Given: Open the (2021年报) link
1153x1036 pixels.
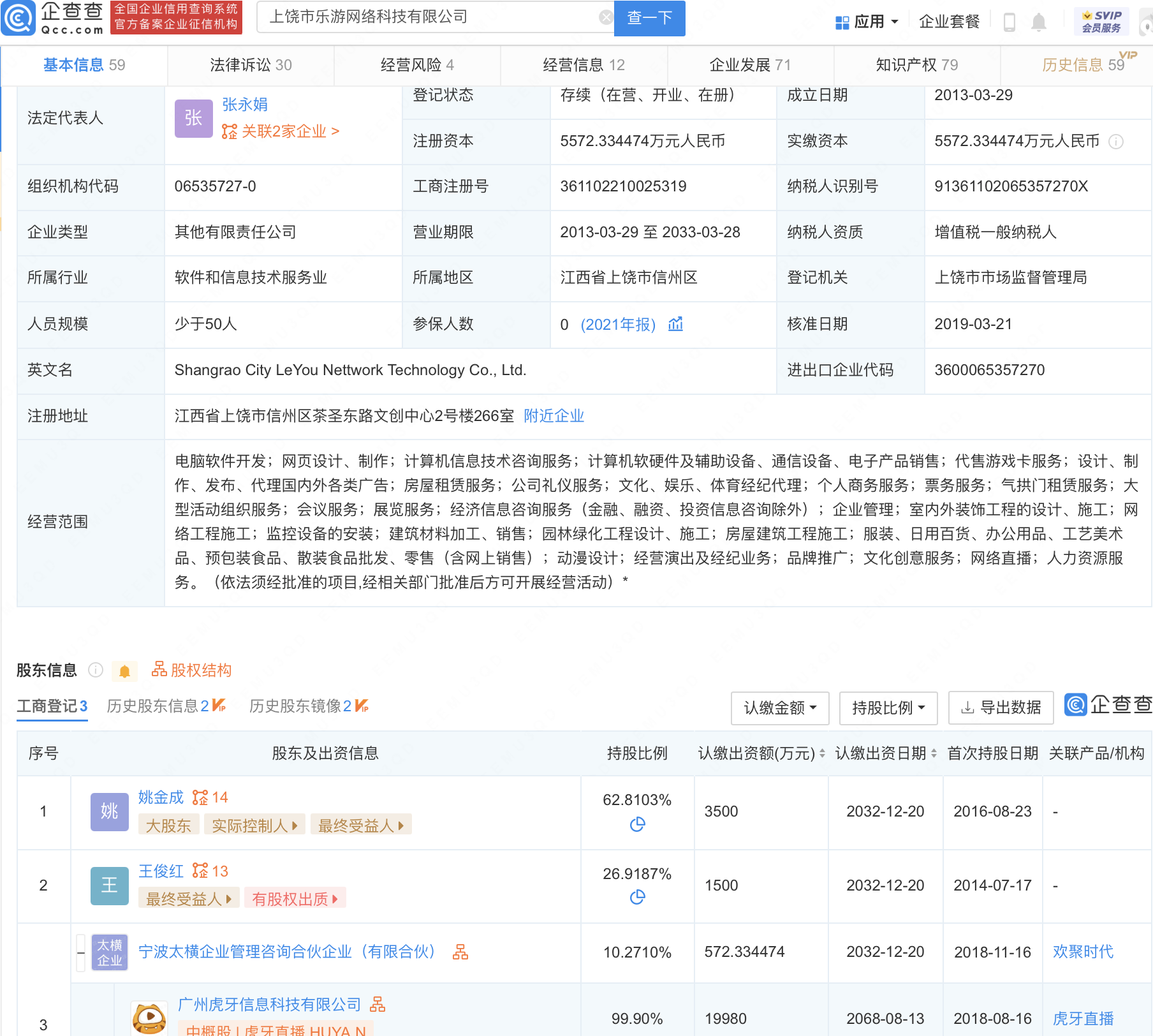Looking at the screenshot, I should (618, 325).
